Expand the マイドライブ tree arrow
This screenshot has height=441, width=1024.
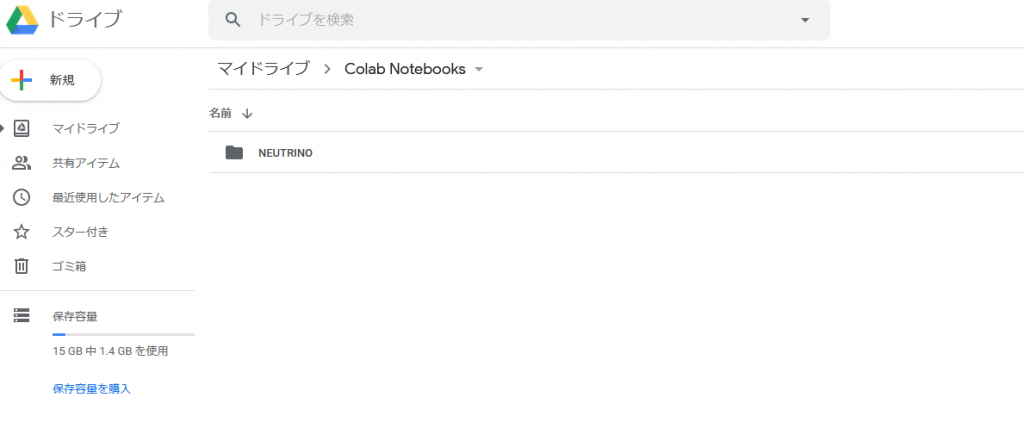[3, 128]
